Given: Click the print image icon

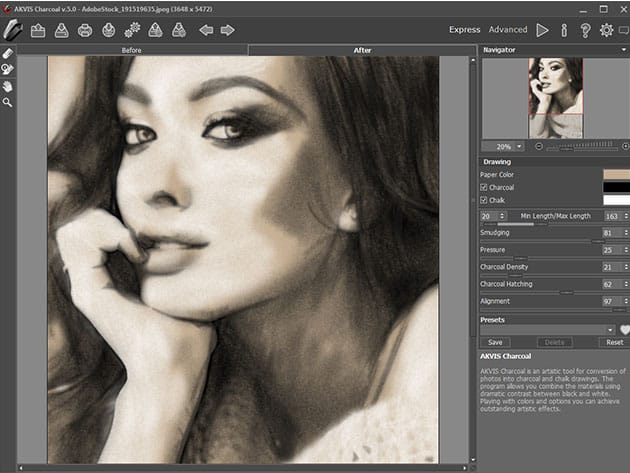Looking at the screenshot, I should (85, 30).
